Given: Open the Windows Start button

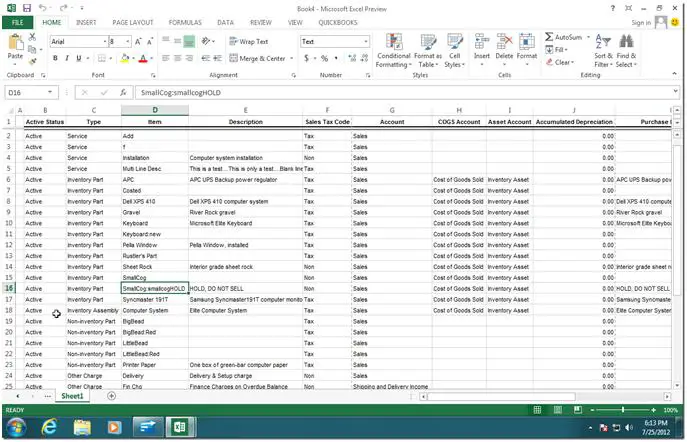Looking at the screenshot, I should point(16,427).
